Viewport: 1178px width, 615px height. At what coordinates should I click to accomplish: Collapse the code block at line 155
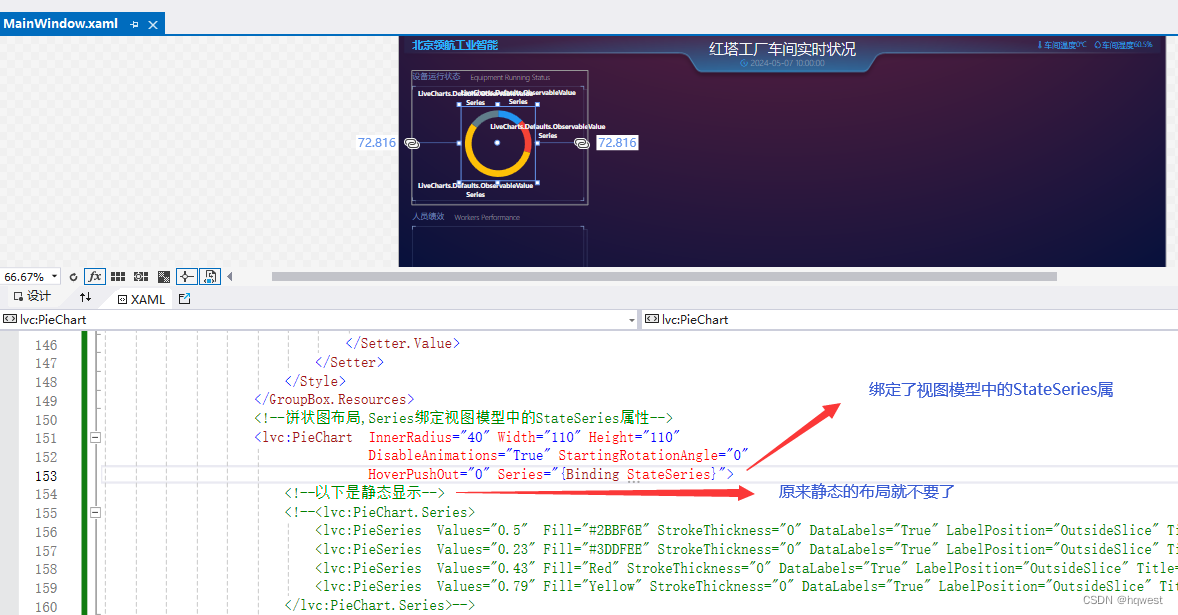pos(95,512)
